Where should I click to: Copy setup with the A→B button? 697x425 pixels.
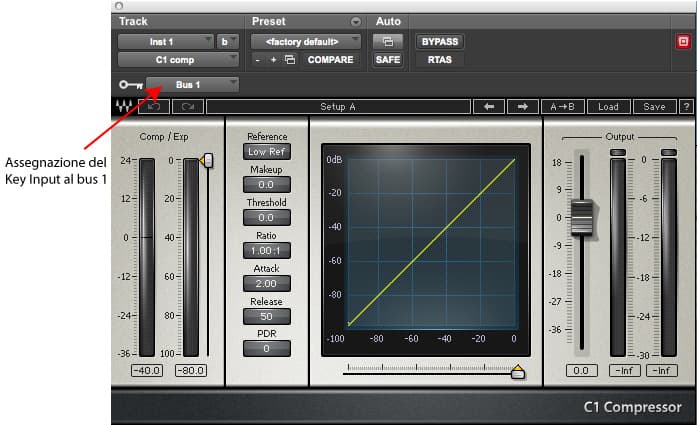(x=562, y=107)
